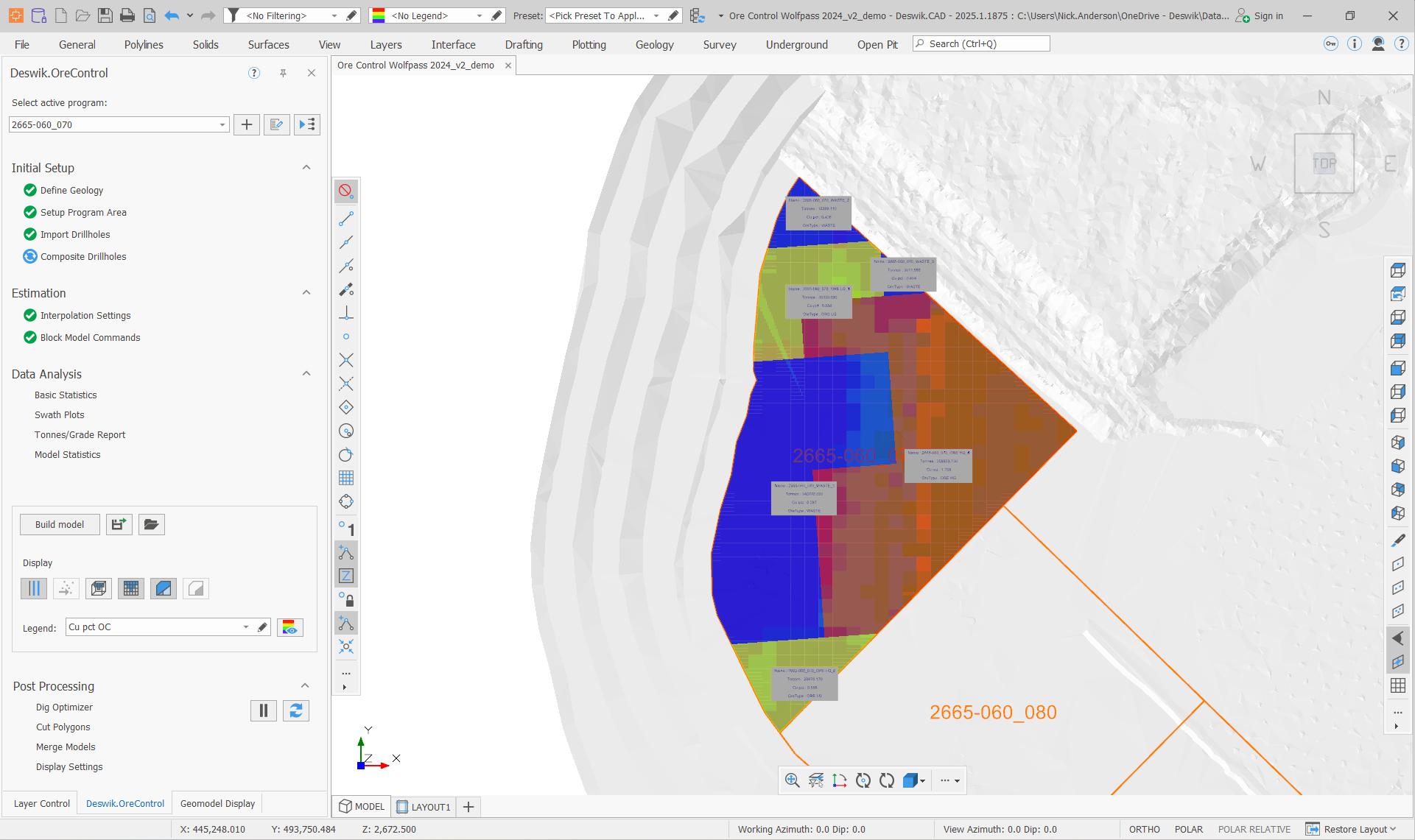The width and height of the screenshot is (1415, 840).
Task: Click the Undo arrow icon
Action: tap(171, 15)
